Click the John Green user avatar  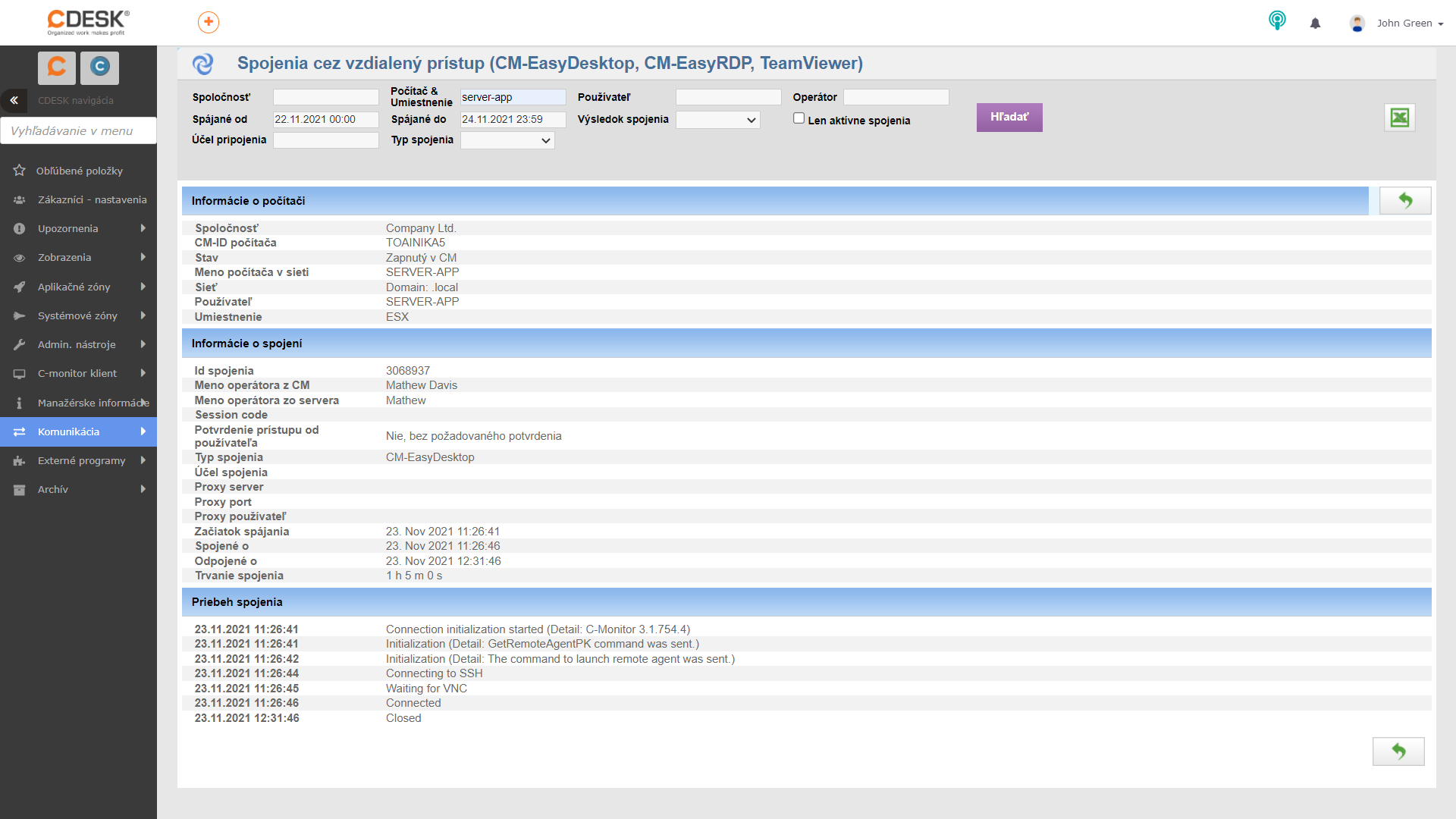(1357, 24)
